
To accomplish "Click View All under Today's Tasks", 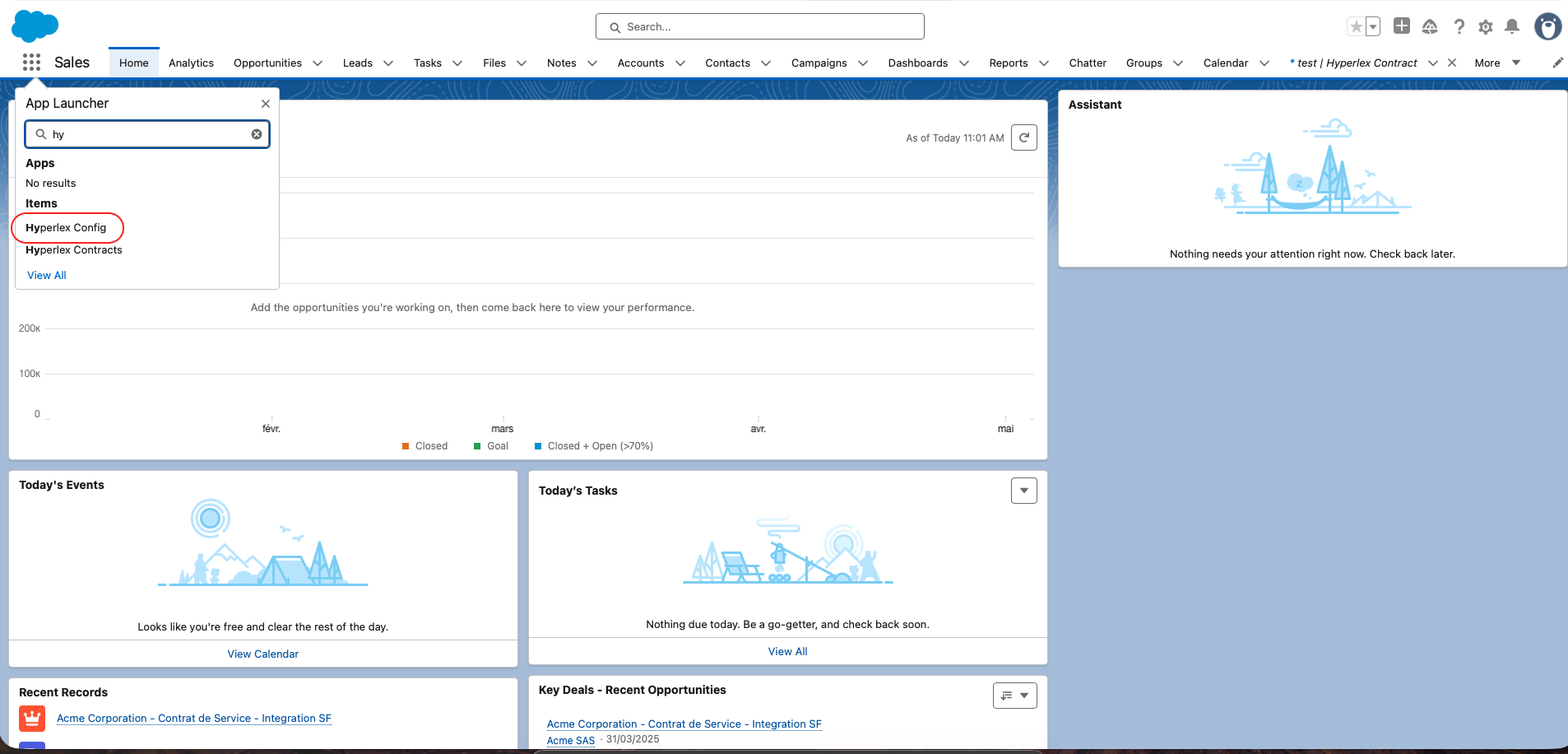I will pos(788,651).
